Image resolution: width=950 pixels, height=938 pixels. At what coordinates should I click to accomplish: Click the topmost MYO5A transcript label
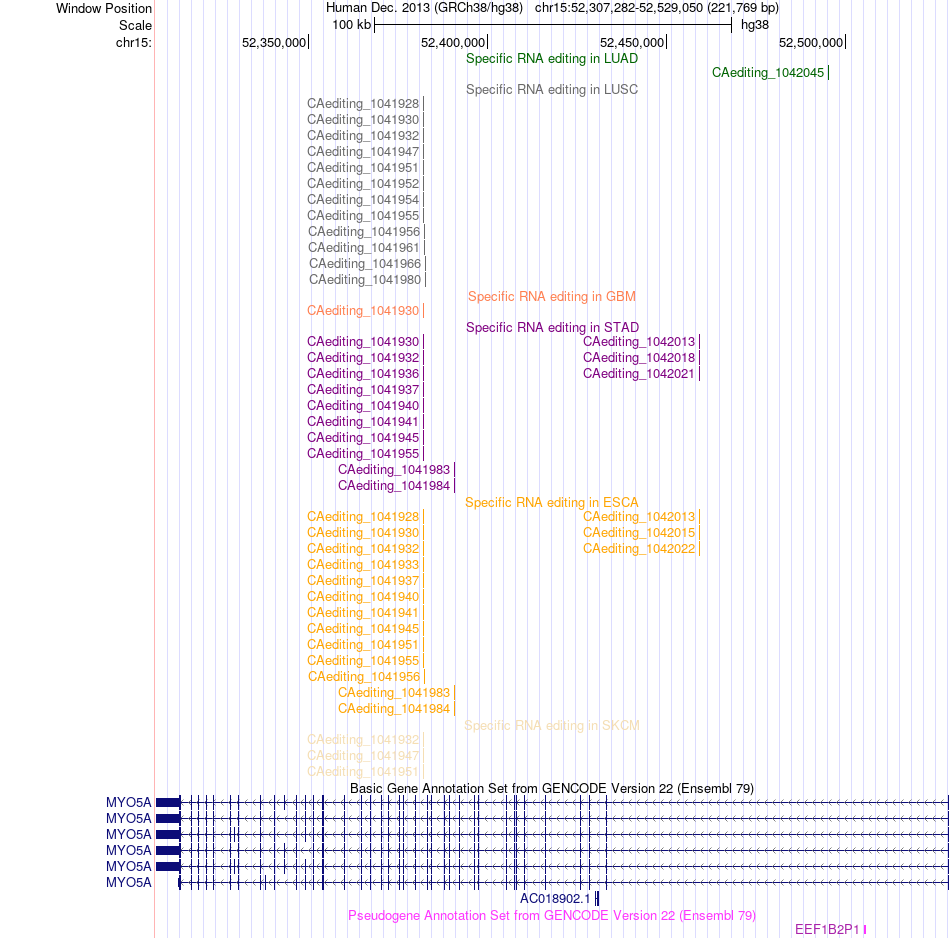coord(128,803)
